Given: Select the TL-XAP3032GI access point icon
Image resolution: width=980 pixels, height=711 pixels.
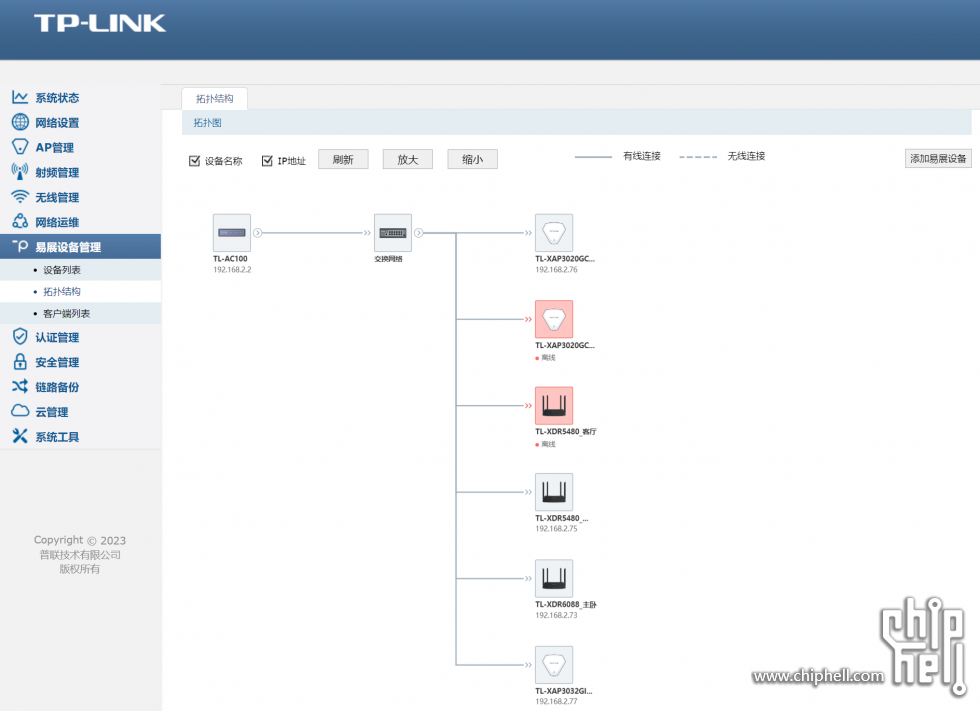Looking at the screenshot, I should [x=554, y=665].
